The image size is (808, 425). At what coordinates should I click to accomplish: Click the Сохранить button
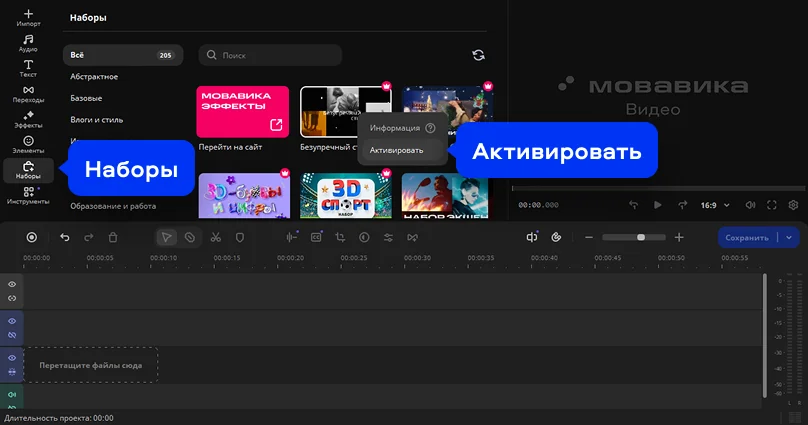[x=747, y=237]
